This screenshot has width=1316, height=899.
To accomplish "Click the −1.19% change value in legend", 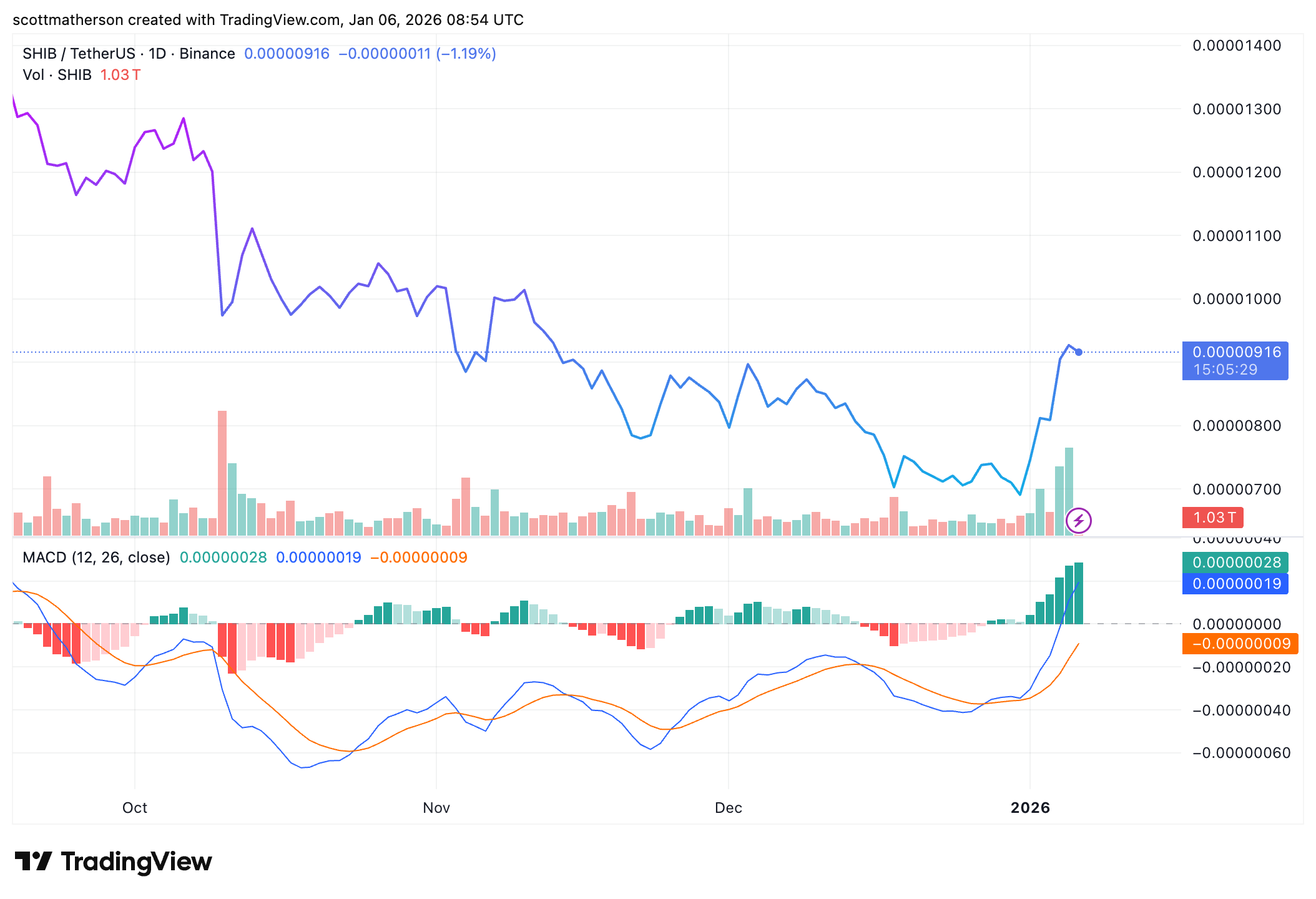I will 466,54.
